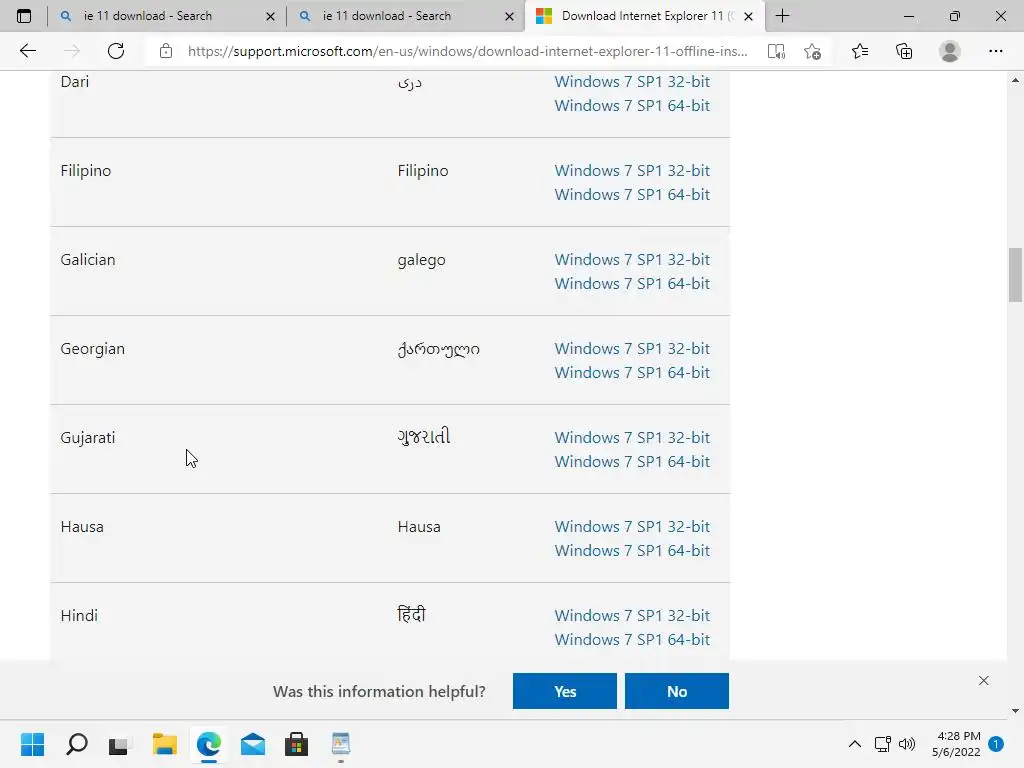Answer No to helpful question

coord(677,691)
